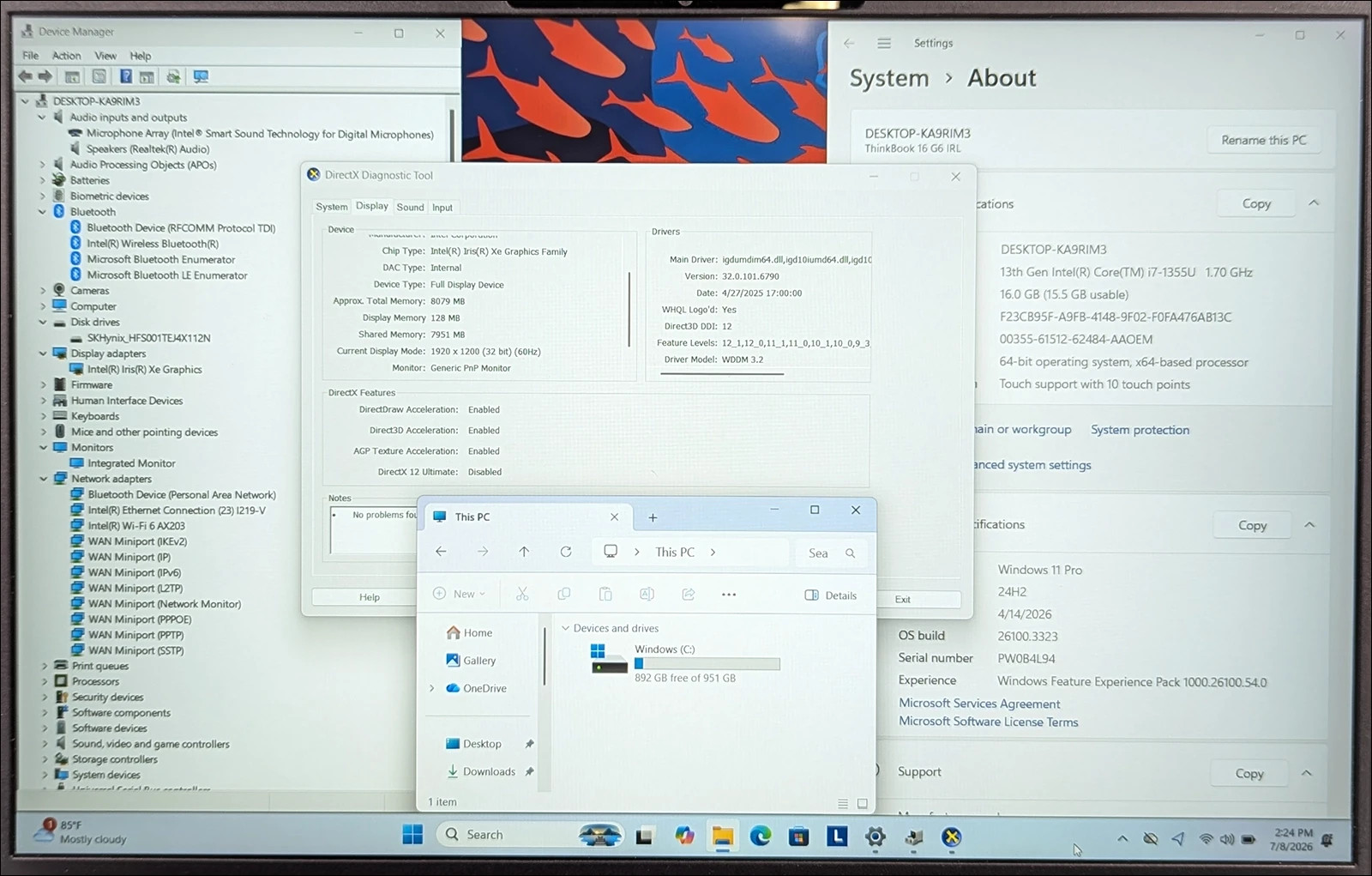
Task: Select Windows (C:) drive
Action: click(686, 662)
